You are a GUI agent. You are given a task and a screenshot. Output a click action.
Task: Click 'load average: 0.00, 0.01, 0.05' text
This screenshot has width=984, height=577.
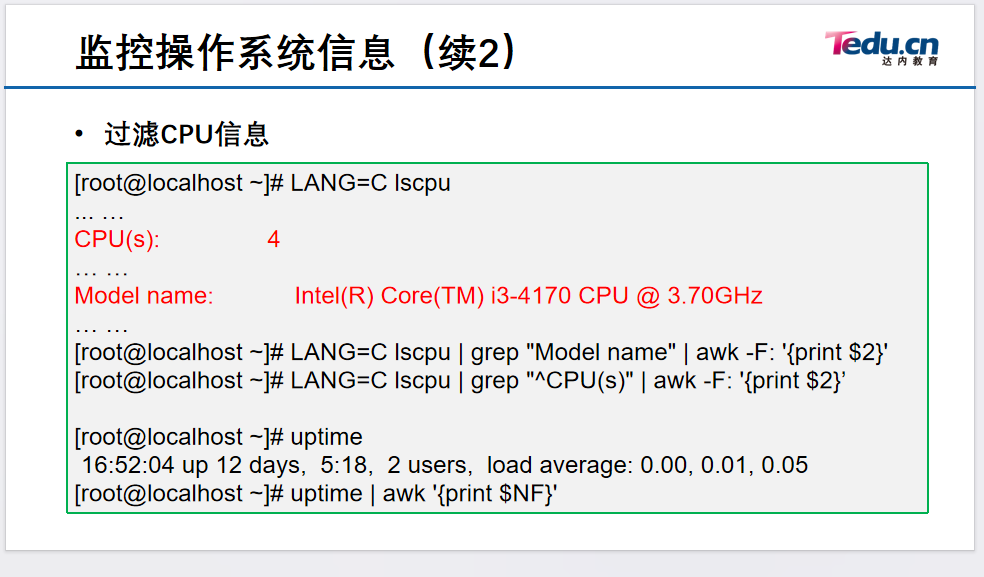pos(647,465)
